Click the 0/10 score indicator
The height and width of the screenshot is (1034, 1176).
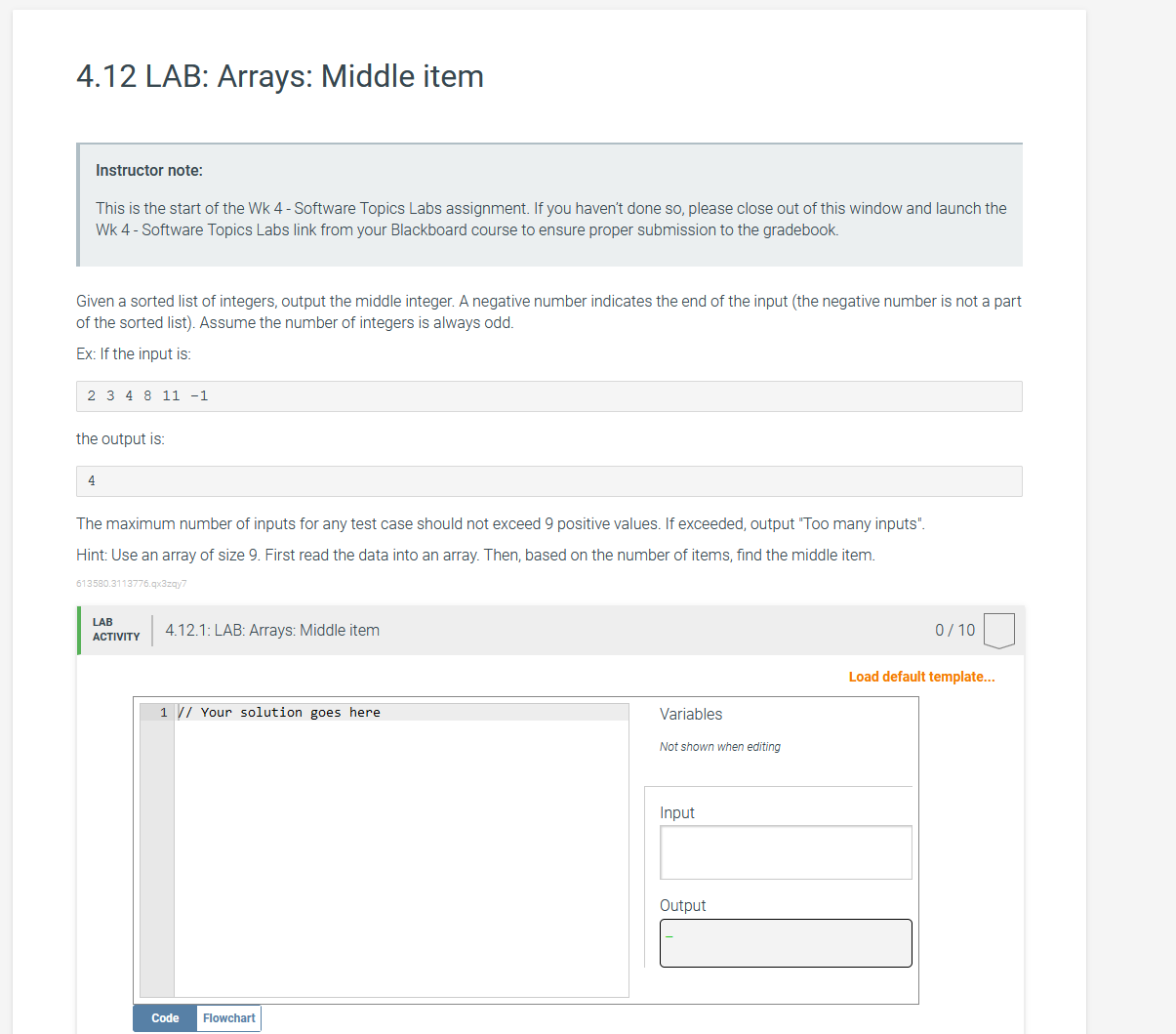click(x=953, y=630)
